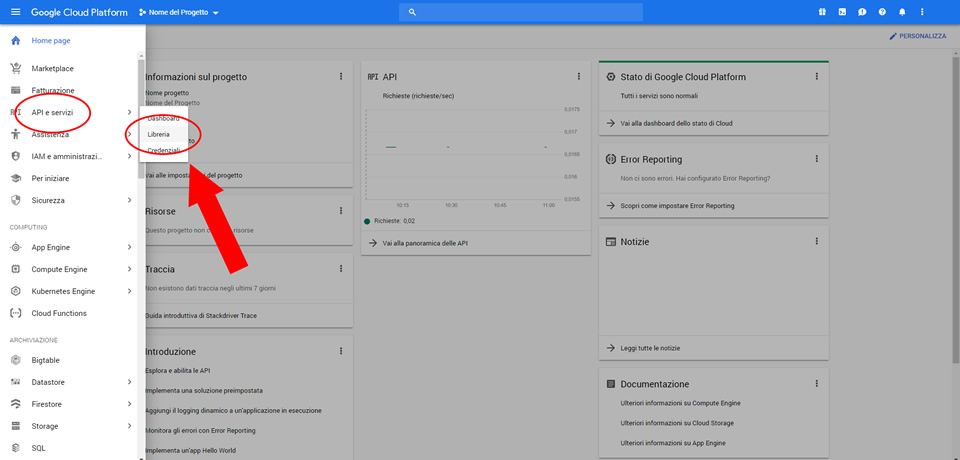Viewport: 960px width, 460px height.
Task: Expand Datastore submenu chevron
Action: pos(129,382)
